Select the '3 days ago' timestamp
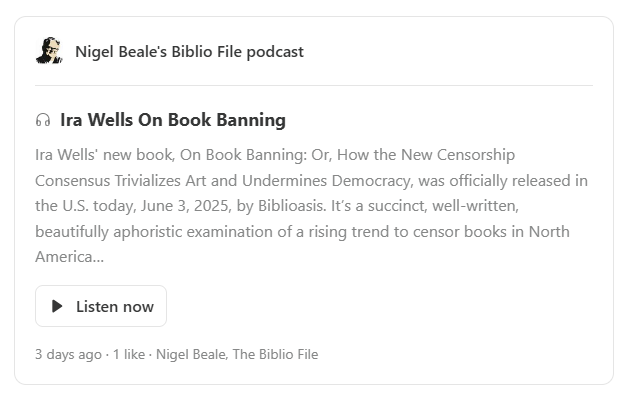627x399 pixels. coord(68,354)
